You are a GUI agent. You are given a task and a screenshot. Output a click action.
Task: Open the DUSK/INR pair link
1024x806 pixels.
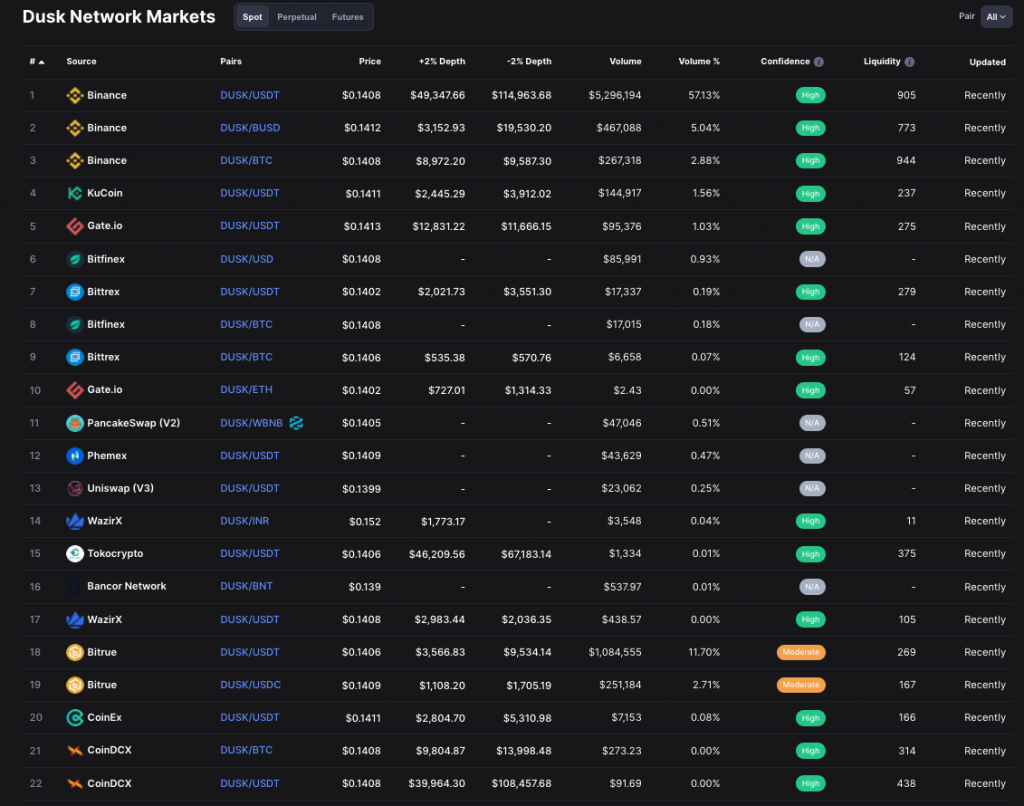coord(244,521)
